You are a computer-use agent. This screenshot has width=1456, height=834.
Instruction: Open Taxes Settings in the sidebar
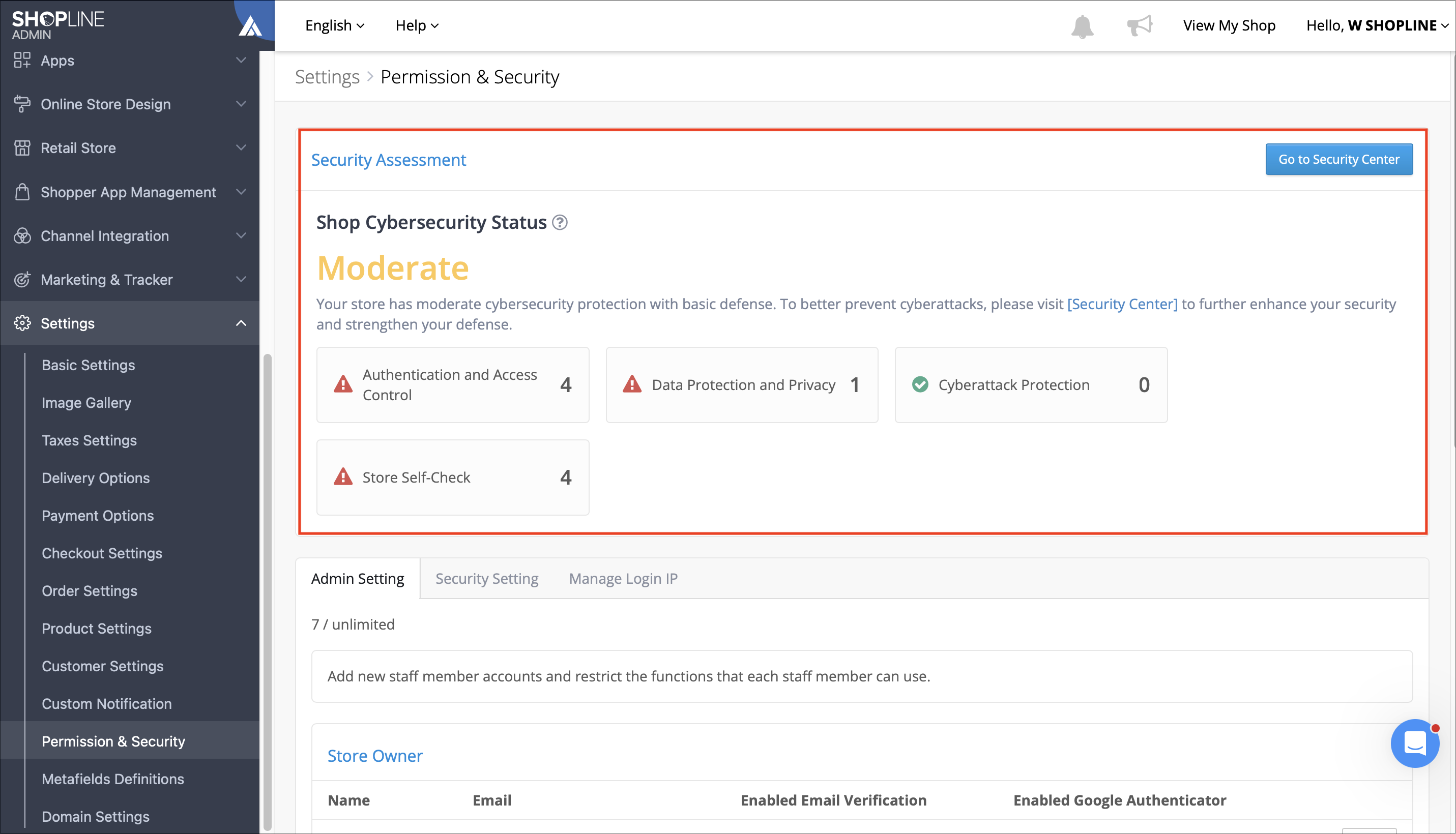click(90, 440)
